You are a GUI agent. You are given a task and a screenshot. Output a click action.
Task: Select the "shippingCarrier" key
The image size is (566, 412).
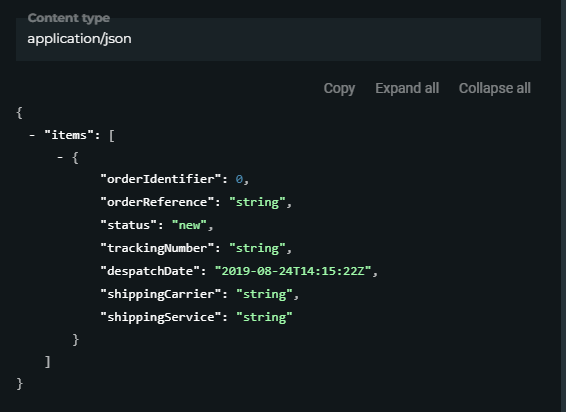click(161, 294)
